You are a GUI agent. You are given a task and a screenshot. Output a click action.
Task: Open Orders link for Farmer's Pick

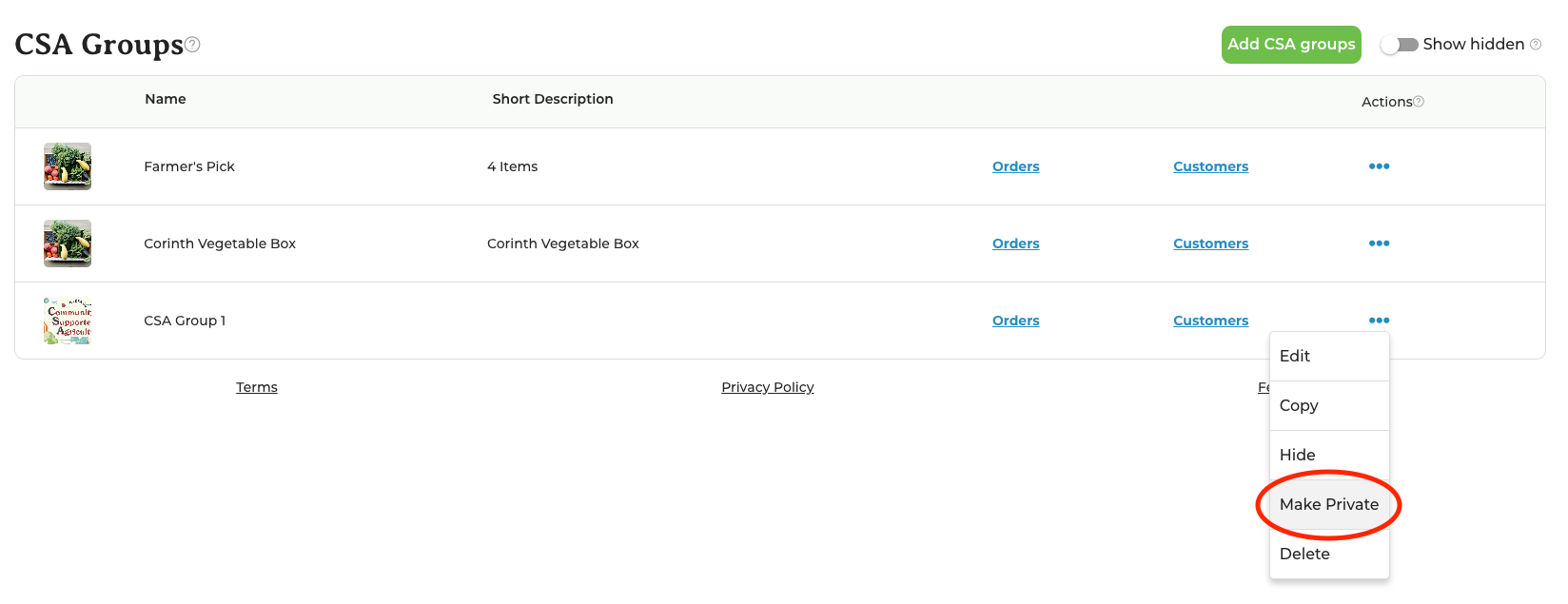click(x=1015, y=166)
